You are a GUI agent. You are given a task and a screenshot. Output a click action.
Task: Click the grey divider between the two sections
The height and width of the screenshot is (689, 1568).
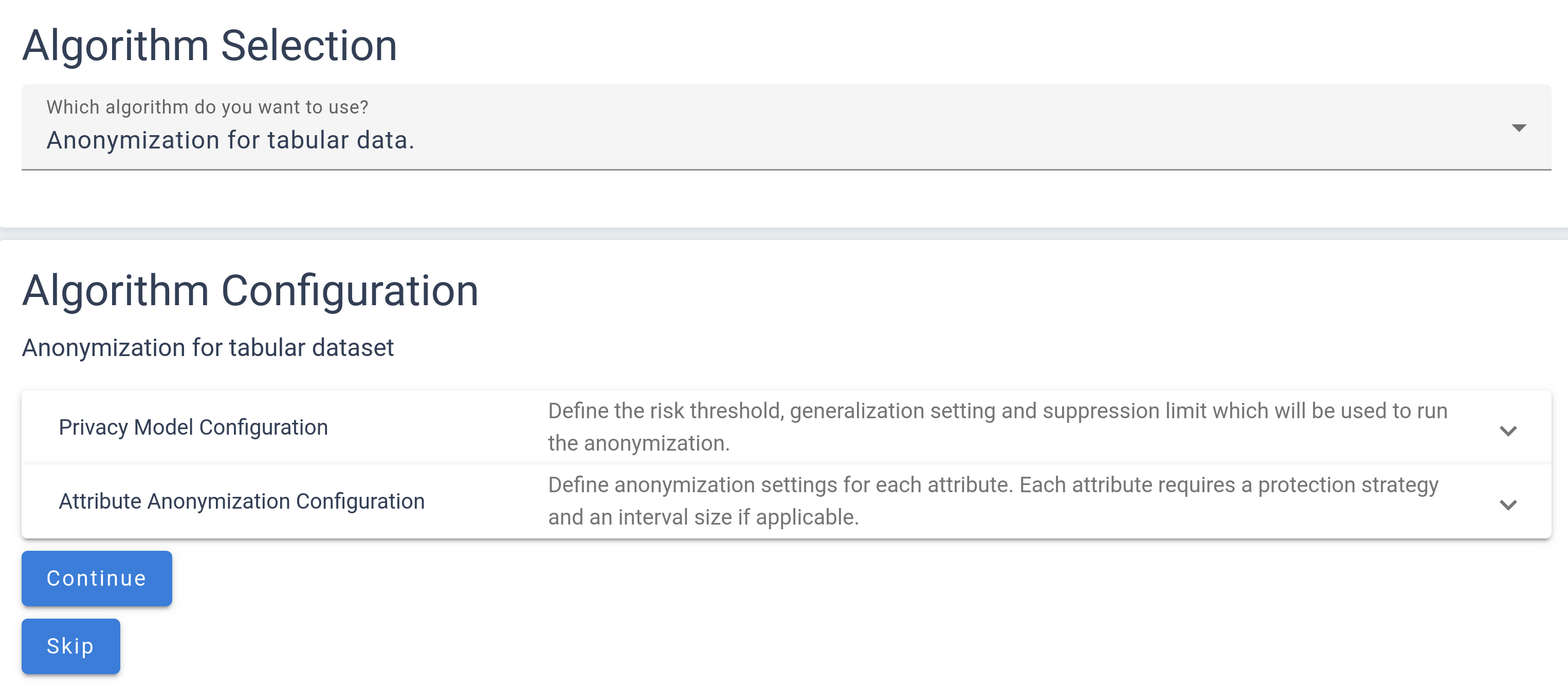[x=784, y=234]
